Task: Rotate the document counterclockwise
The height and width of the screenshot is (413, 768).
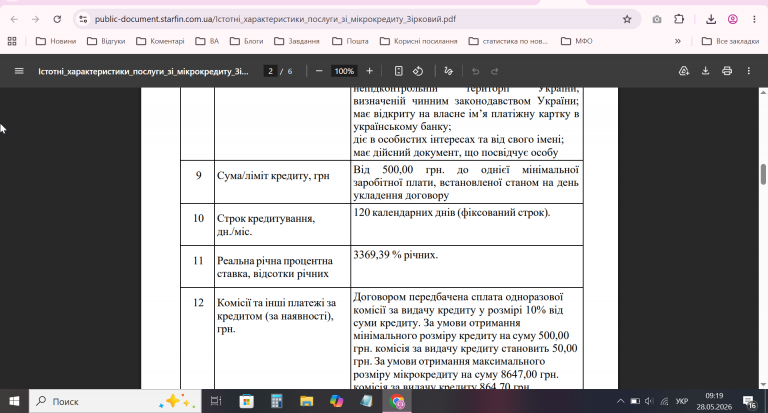Action: click(418, 71)
